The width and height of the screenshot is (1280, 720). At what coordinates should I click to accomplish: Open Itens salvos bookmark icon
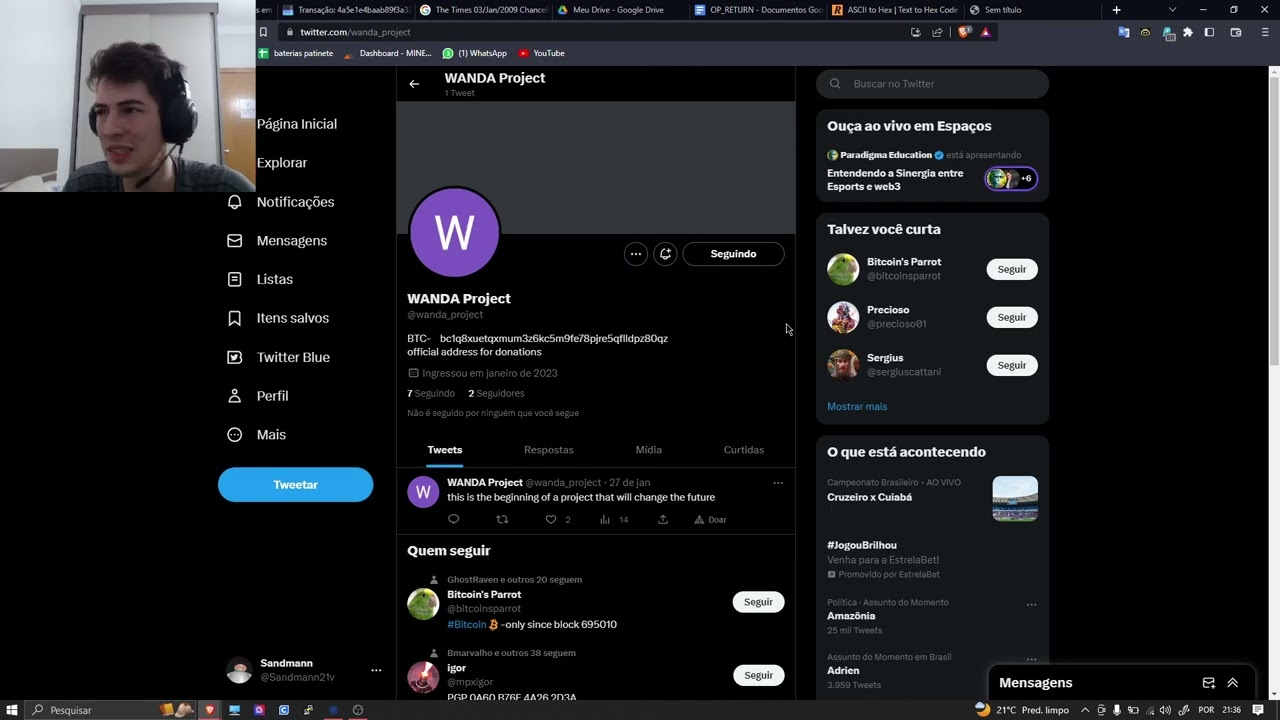pyautogui.click(x=235, y=318)
